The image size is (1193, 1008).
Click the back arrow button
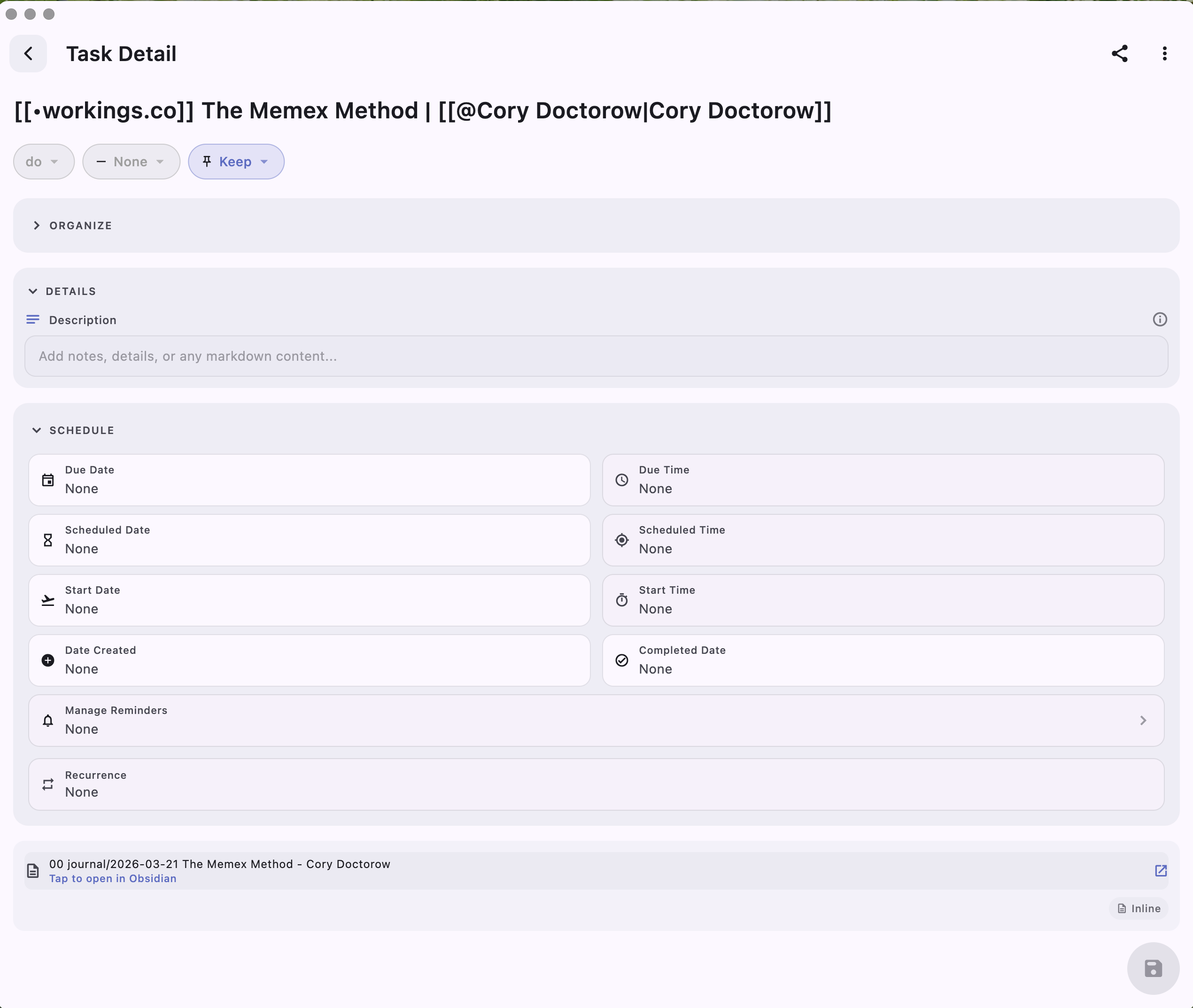[28, 54]
